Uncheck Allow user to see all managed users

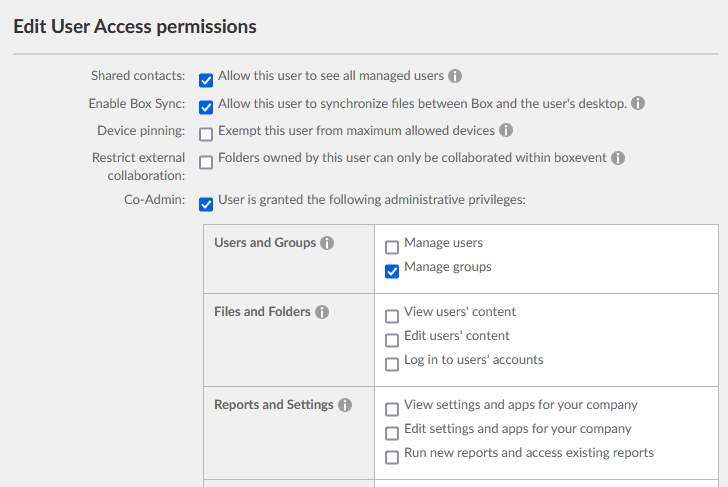(206, 80)
